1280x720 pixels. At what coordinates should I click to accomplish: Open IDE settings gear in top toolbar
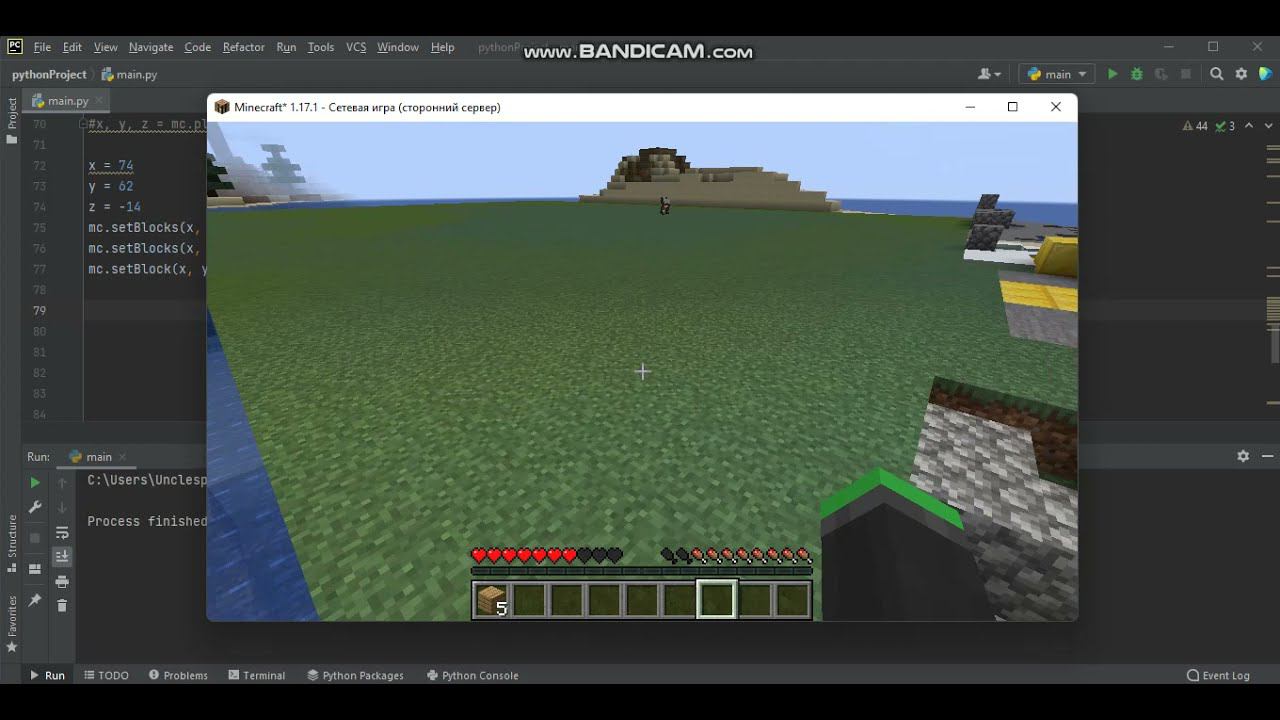point(1241,74)
